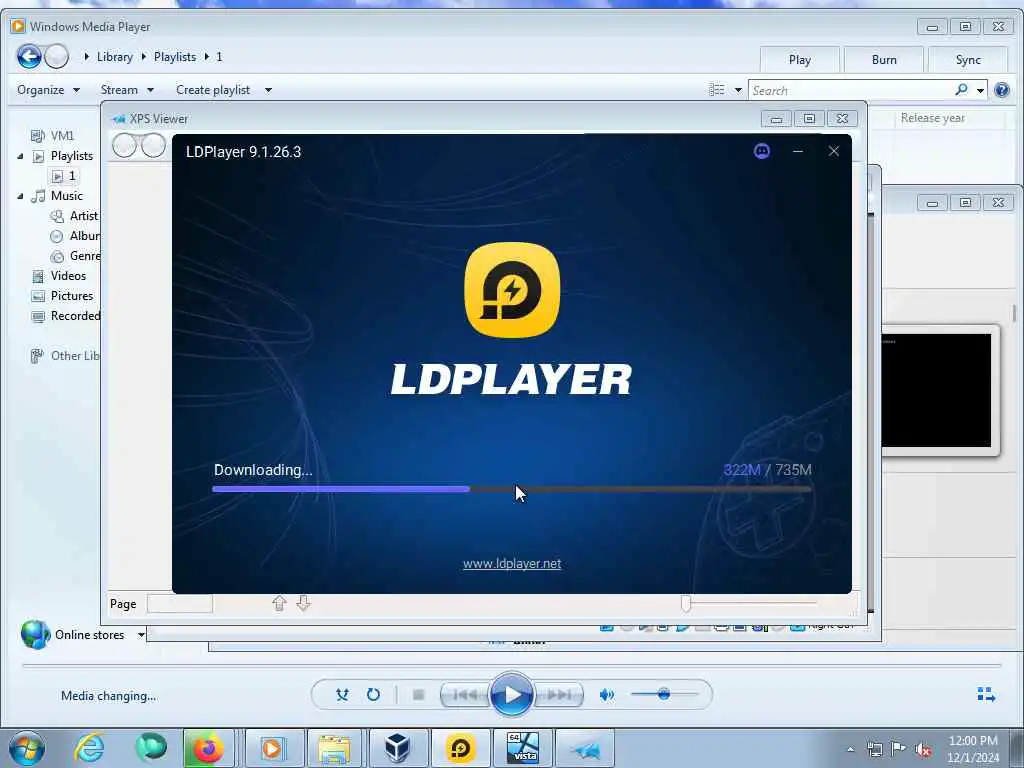Click the XPS Viewer Page number field
The width and height of the screenshot is (1024, 768).
click(x=180, y=604)
